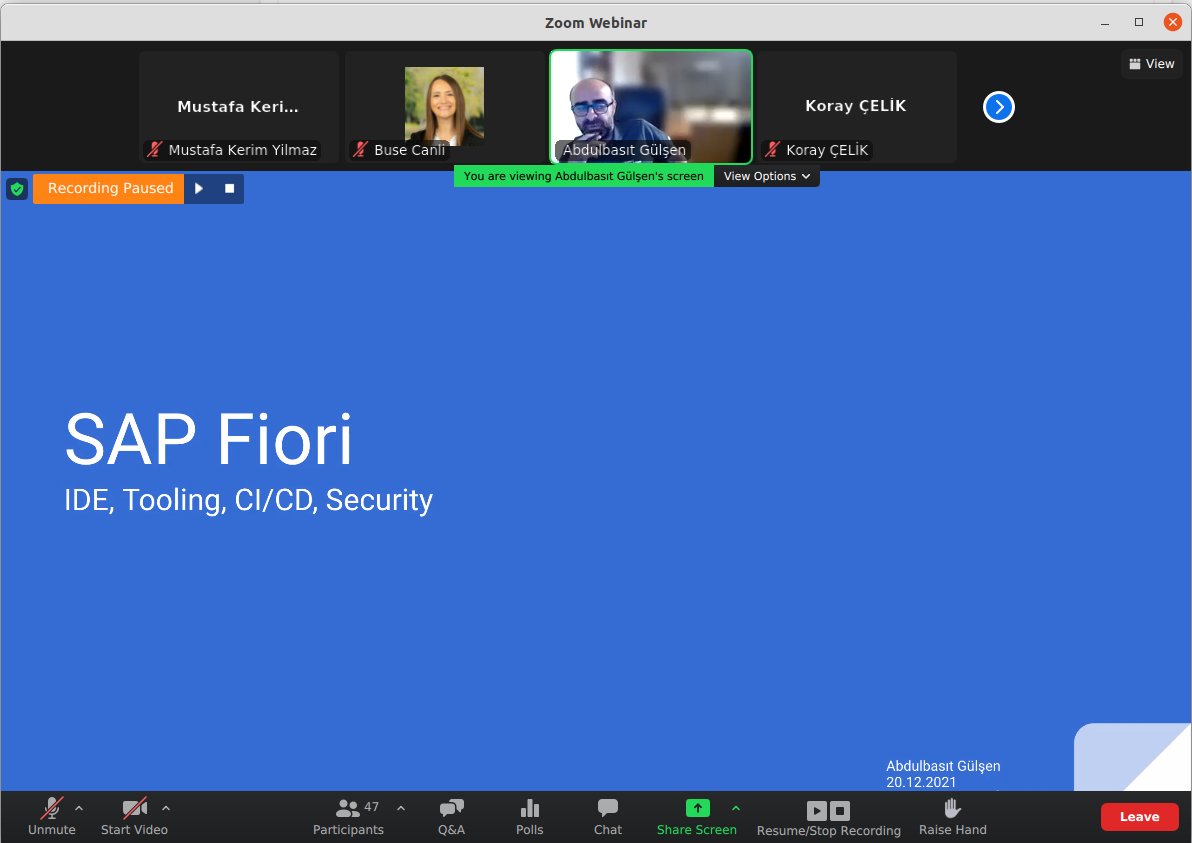This screenshot has width=1192, height=843.
Task: Raise Hand in the webinar
Action: pos(953,817)
